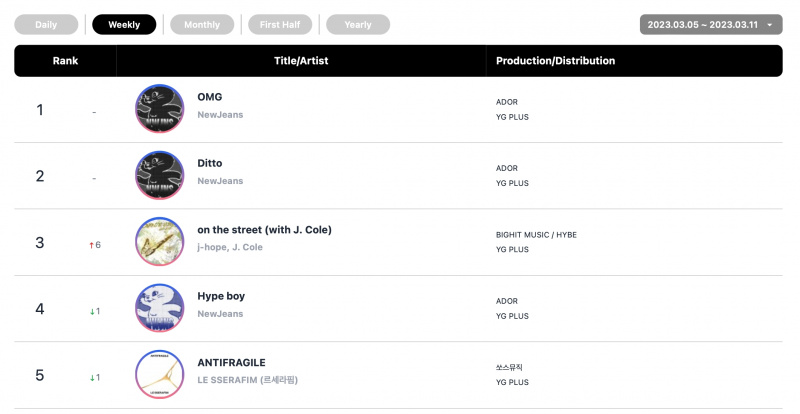Click the Title/Artist column header
The height and width of the screenshot is (414, 800).
click(301, 61)
